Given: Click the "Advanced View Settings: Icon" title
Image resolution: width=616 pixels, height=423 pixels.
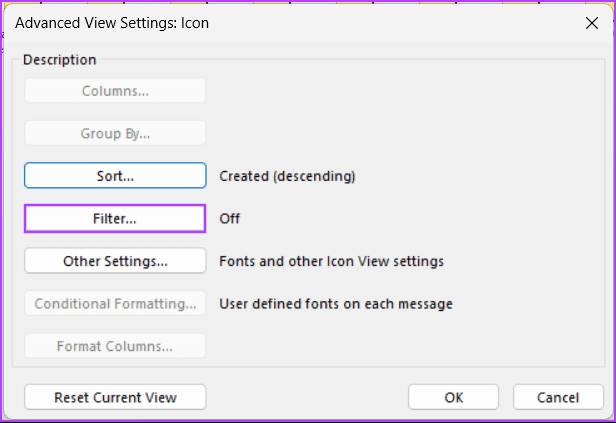Looking at the screenshot, I should [x=112, y=21].
